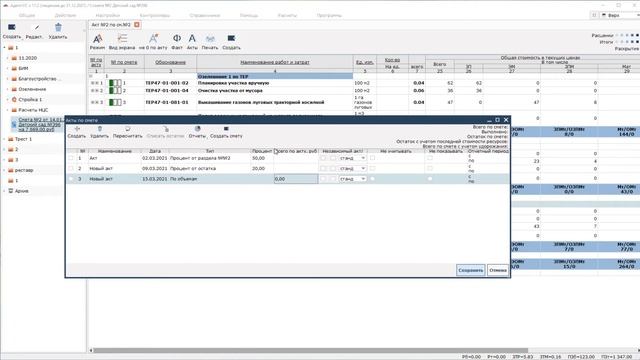Select the 'Расчеты НЦС' folder
The height and width of the screenshot is (360, 640).
[x=33, y=110]
